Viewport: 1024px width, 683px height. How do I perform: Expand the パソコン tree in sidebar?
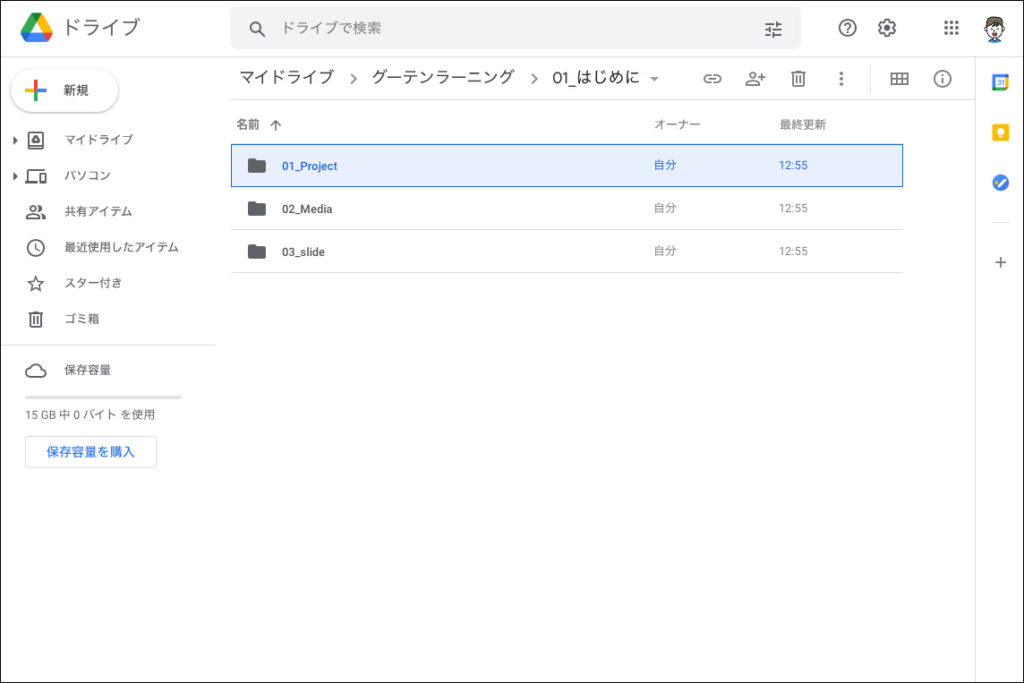tap(15, 176)
